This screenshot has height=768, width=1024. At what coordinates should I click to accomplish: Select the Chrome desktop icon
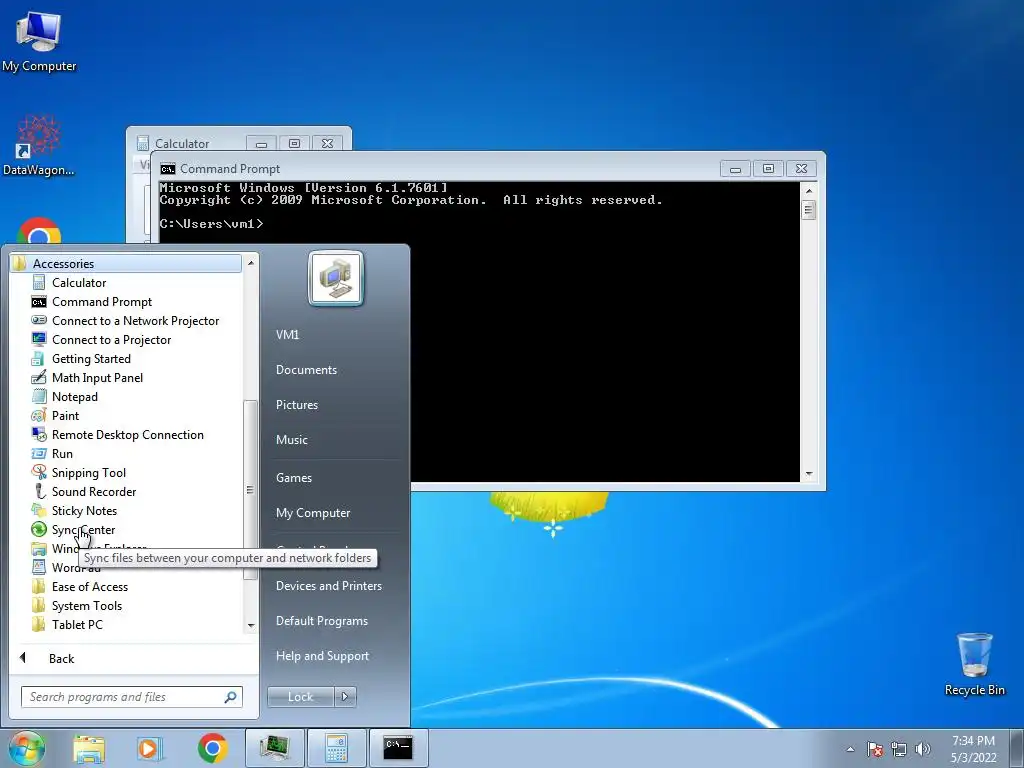[39, 231]
